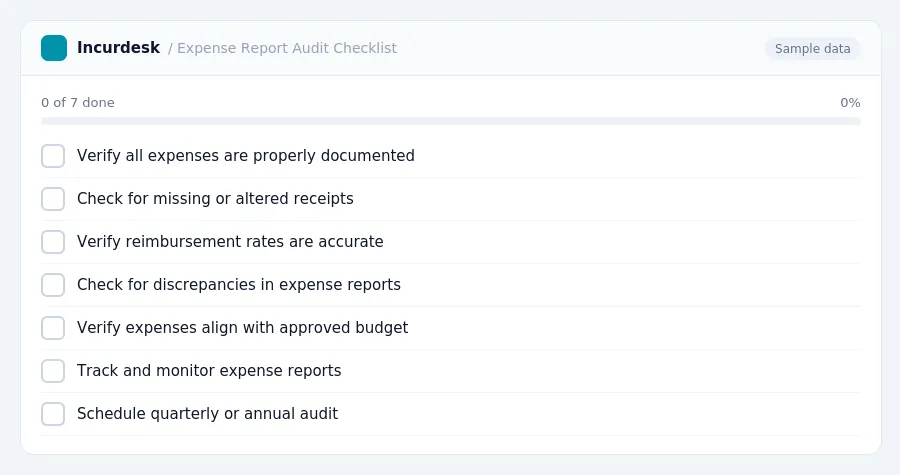This screenshot has width=900, height=475.
Task: Tick the 'Check for missing or altered receipts' checkbox
Action: tap(53, 199)
